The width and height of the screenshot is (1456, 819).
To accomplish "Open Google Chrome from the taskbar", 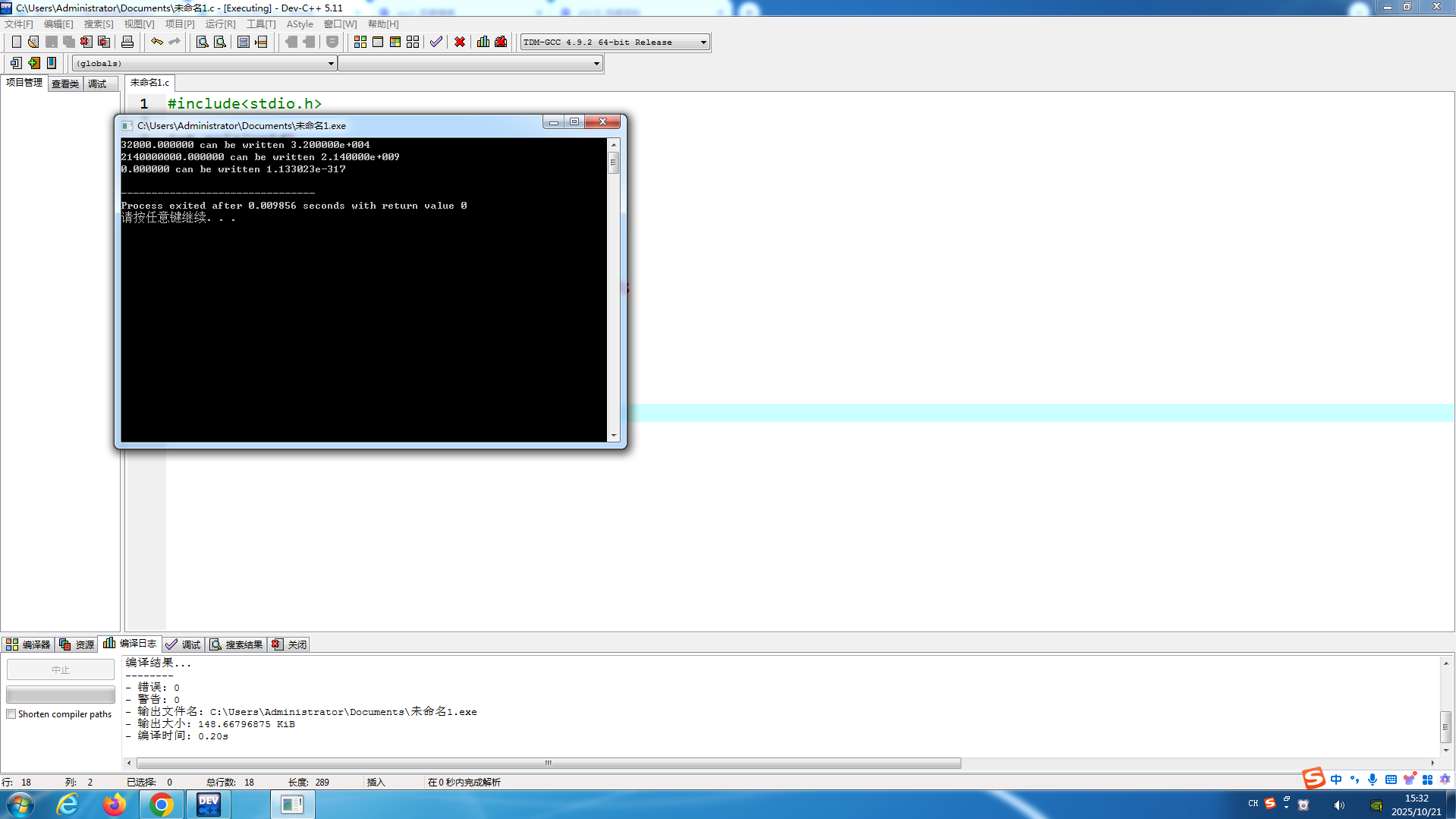I will (161, 805).
